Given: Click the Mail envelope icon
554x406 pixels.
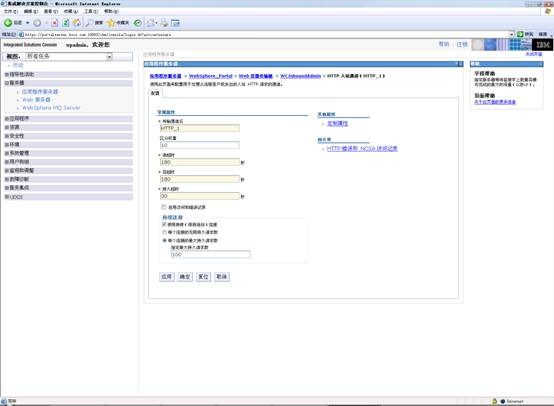Looking at the screenshot, I should tap(151, 23).
